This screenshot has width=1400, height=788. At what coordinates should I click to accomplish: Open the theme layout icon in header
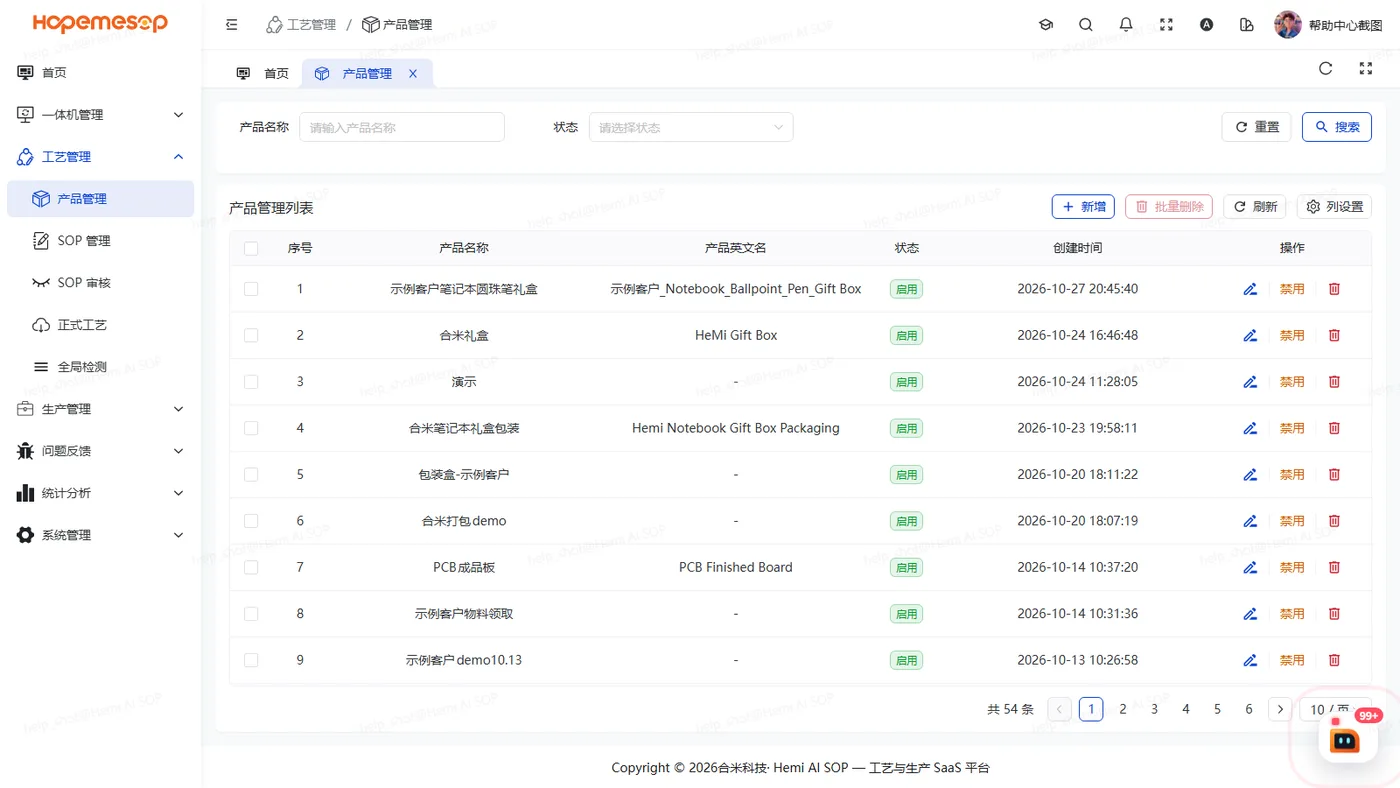coord(1246,25)
